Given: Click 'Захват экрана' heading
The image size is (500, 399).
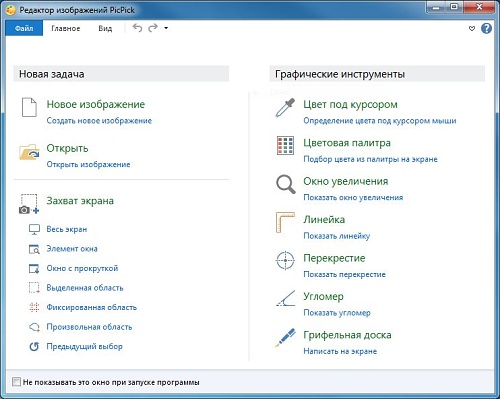Looking at the screenshot, I should (x=80, y=201).
